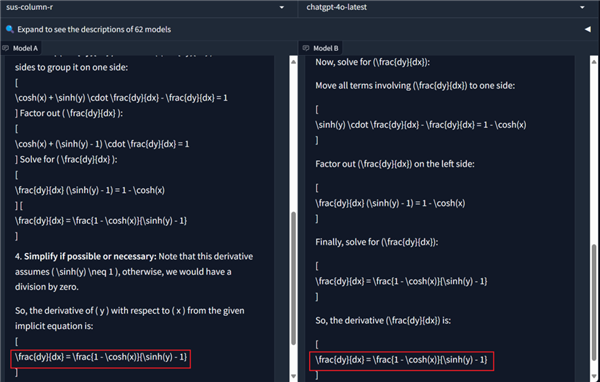Open the sus-column-r dropdown arrow

pyautogui.click(x=282, y=7)
